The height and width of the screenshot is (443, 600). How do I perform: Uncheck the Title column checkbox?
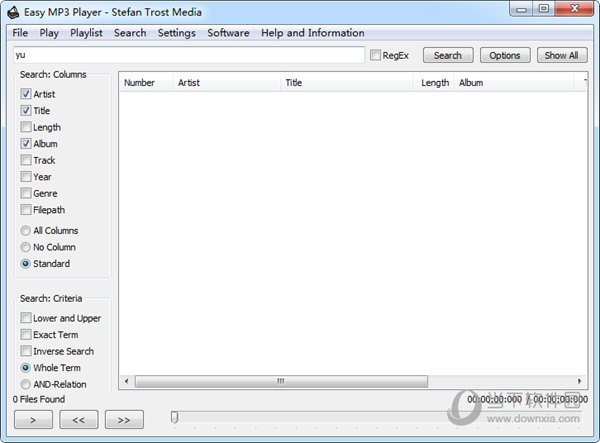(x=26, y=111)
